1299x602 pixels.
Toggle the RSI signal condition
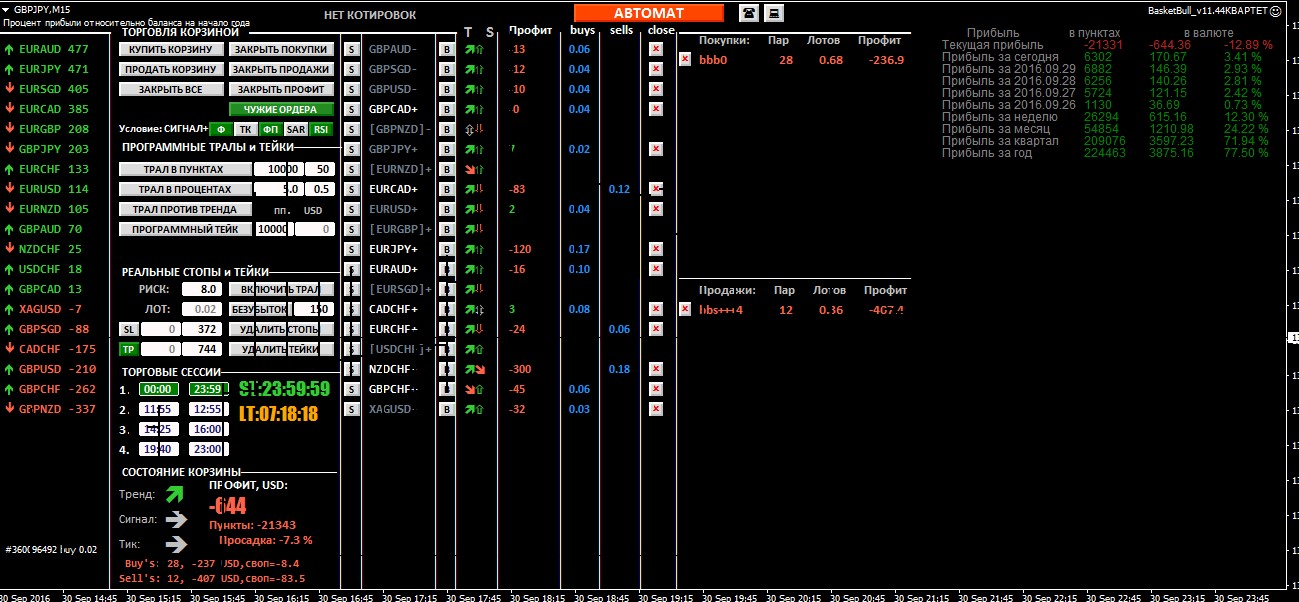click(320, 129)
